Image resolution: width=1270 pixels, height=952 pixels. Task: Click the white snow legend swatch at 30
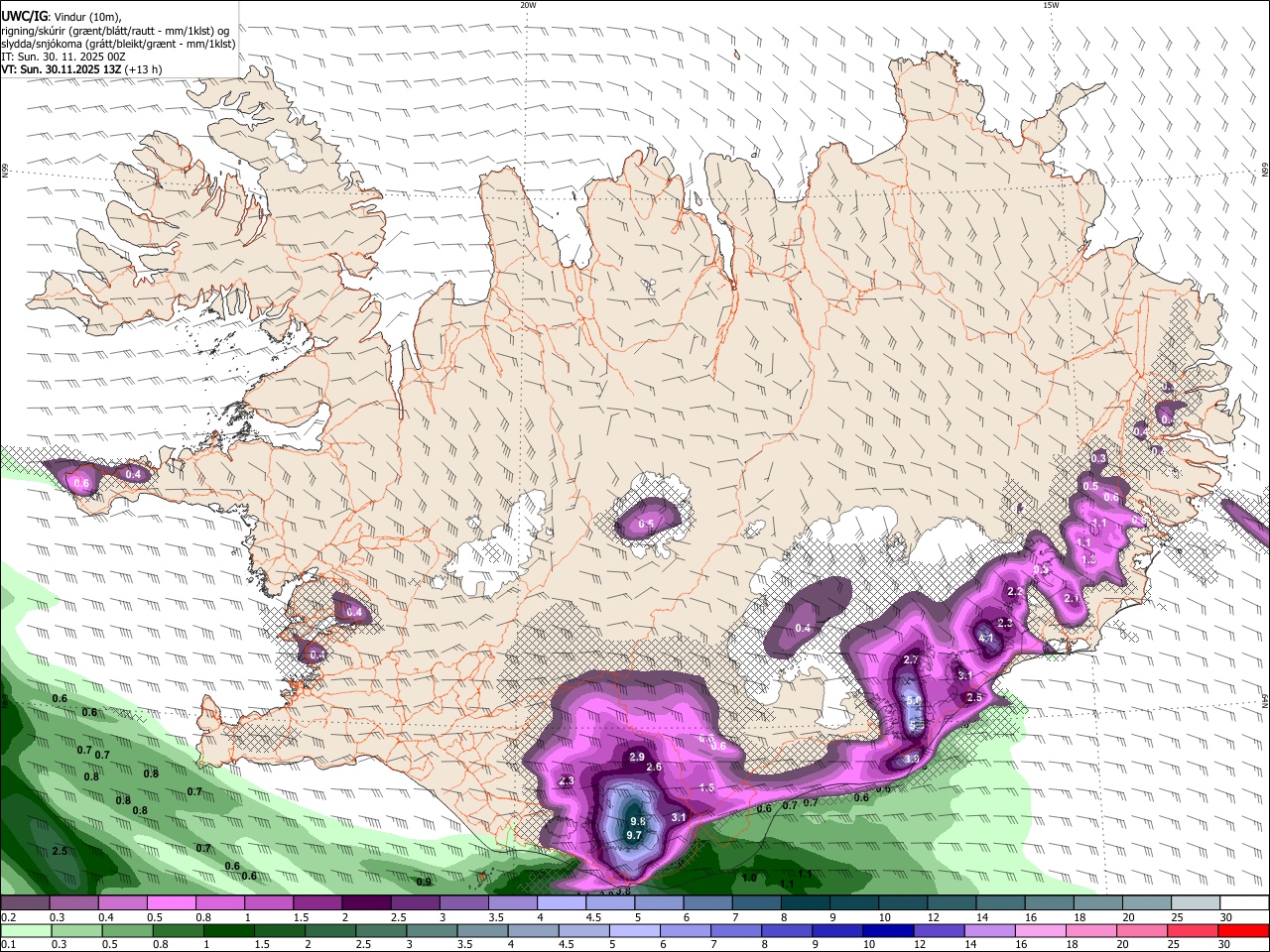coord(1243,903)
